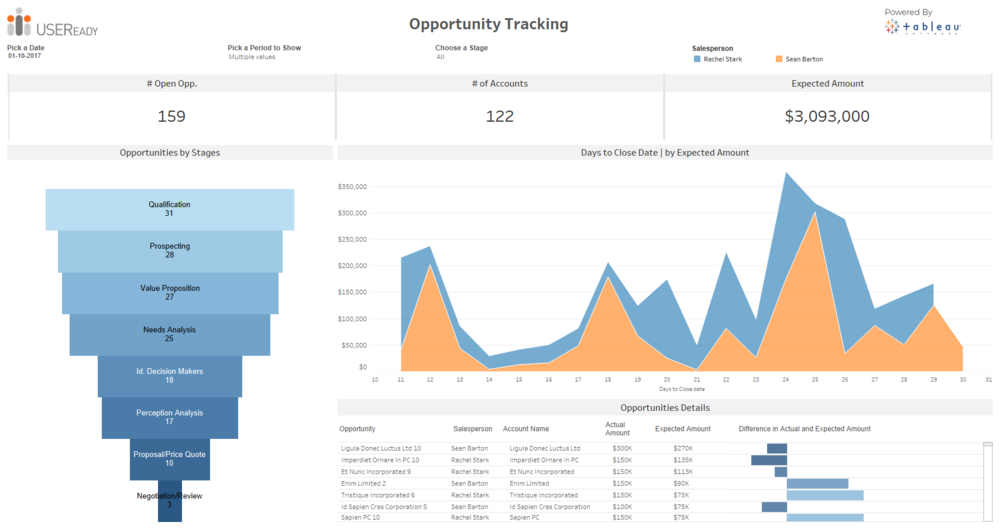The width and height of the screenshot is (1000, 529).
Task: Select the Qualification funnel stage
Action: (x=170, y=209)
